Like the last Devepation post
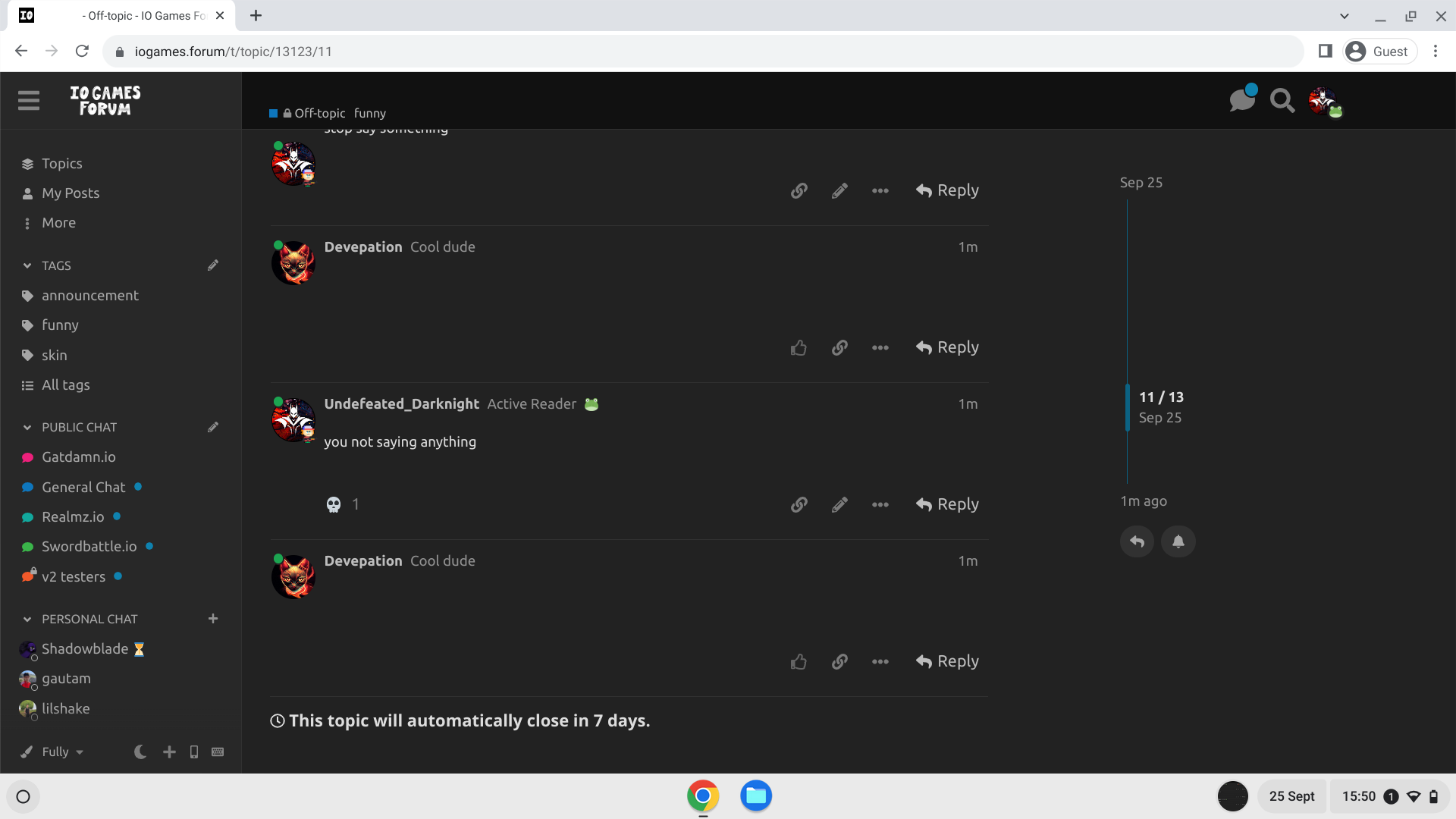1456x819 pixels. (799, 661)
